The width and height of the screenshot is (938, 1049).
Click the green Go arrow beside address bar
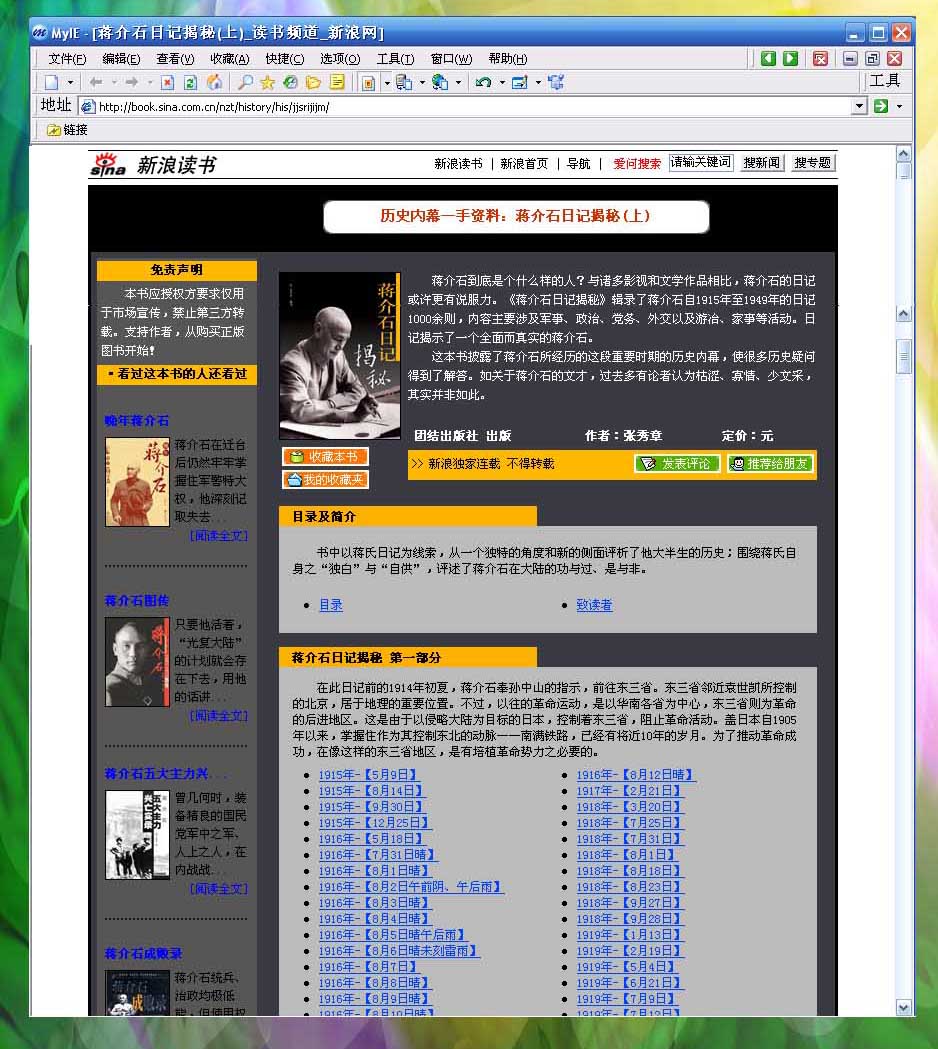pyautogui.click(x=881, y=106)
